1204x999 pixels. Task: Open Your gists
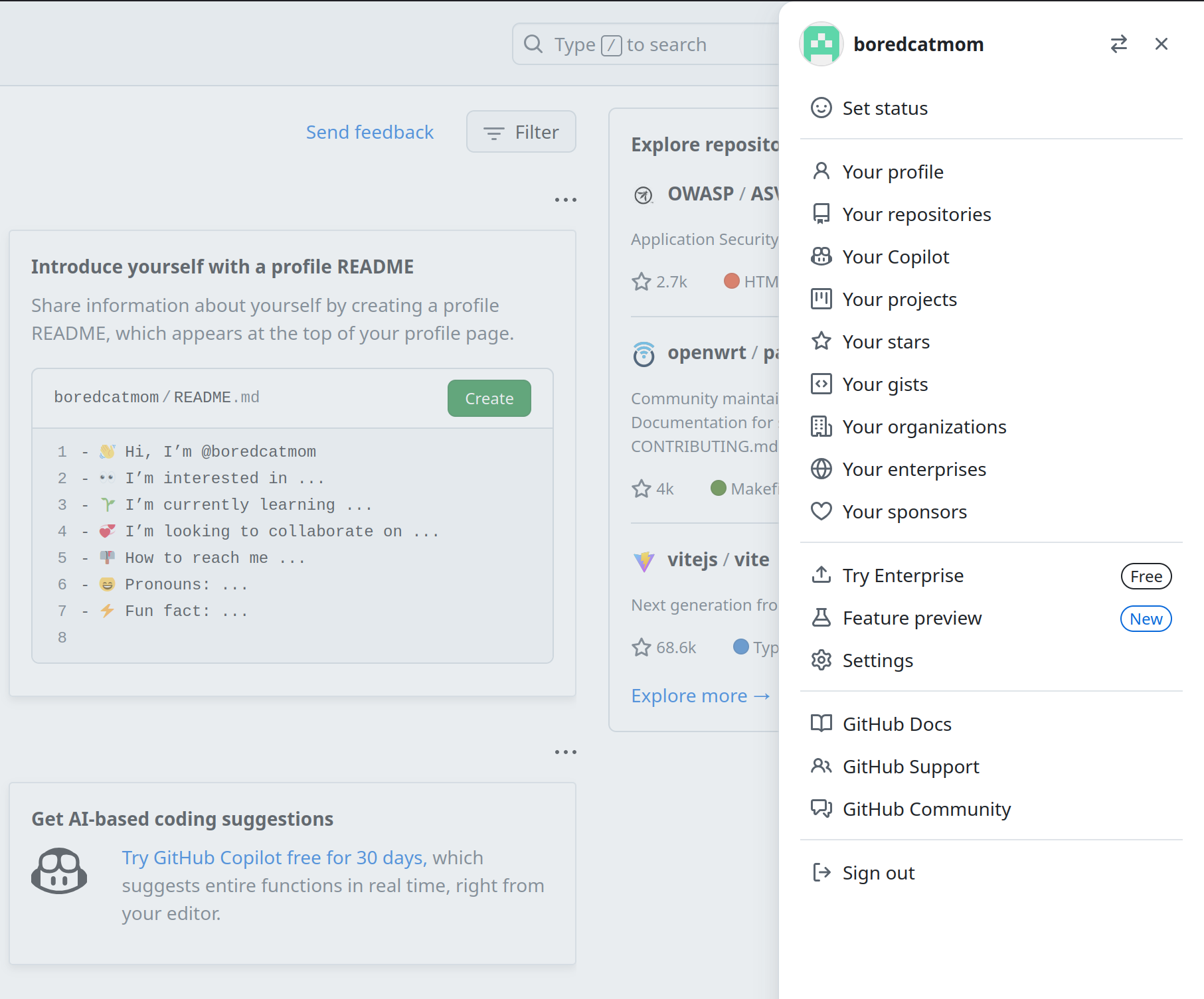(x=991, y=384)
